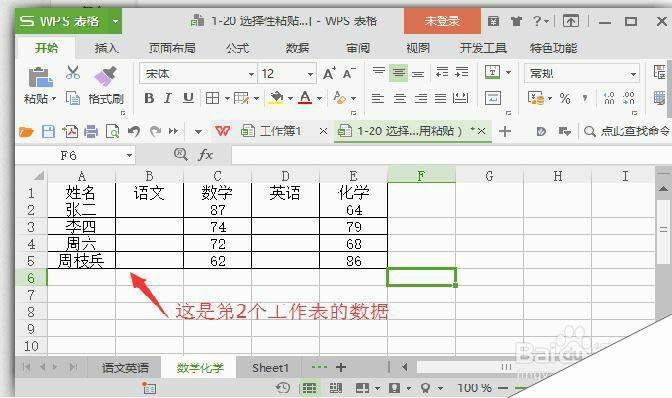Select column header G
672x398 pixels.
489,176
